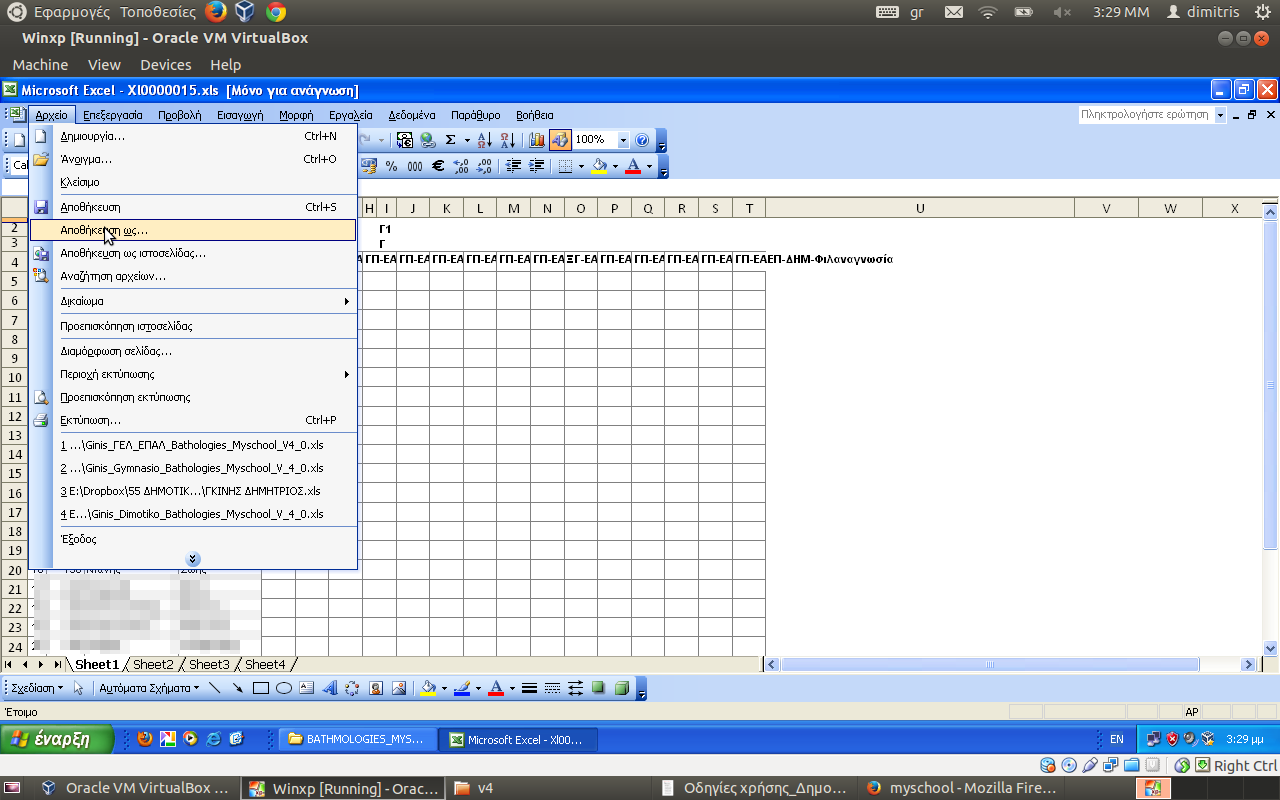1280x800 pixels.
Task: Sort descending with the Ω-A arrow icon
Action: click(x=508, y=140)
